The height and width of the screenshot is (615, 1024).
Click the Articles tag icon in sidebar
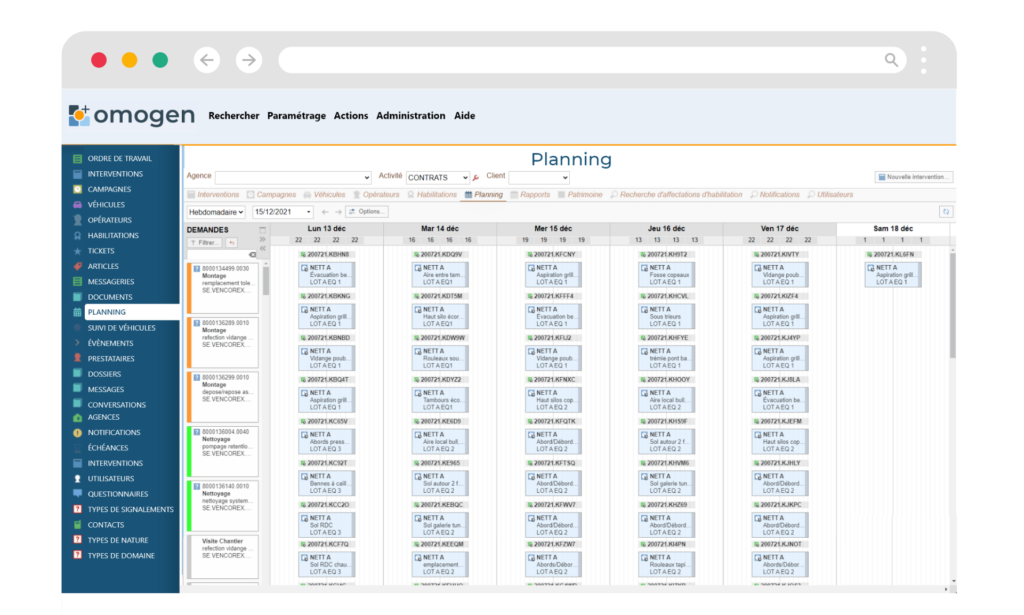coord(77,266)
